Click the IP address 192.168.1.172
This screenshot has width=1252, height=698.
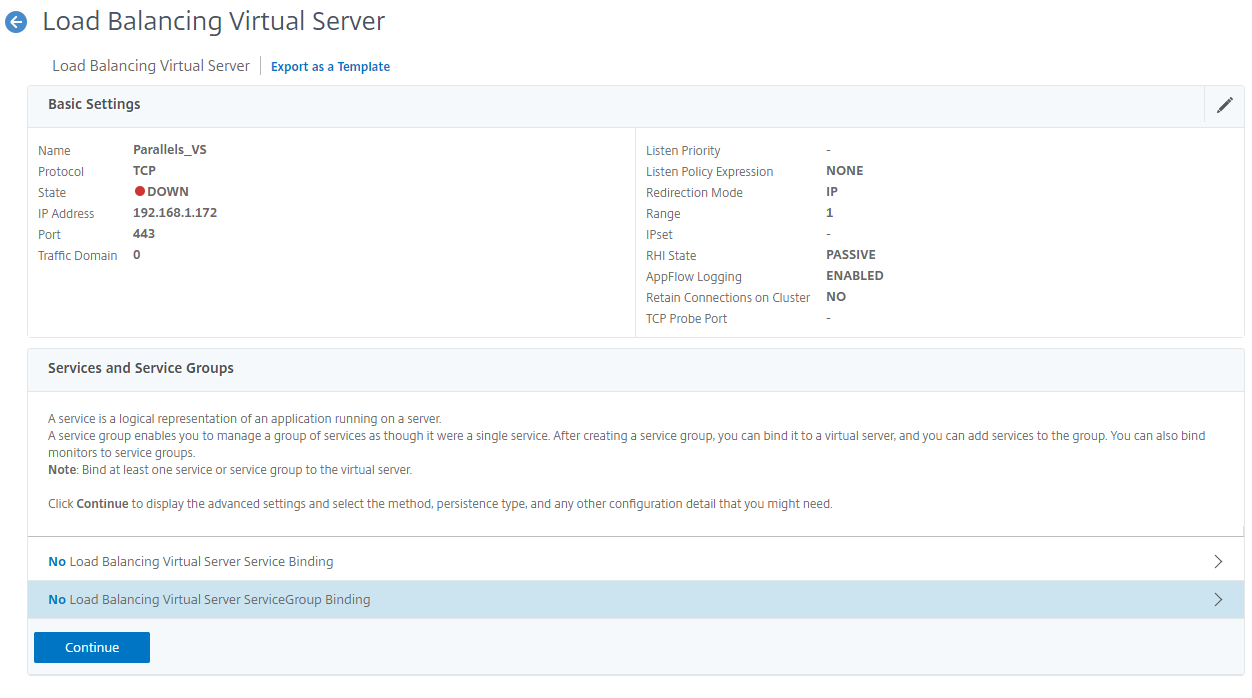175,213
